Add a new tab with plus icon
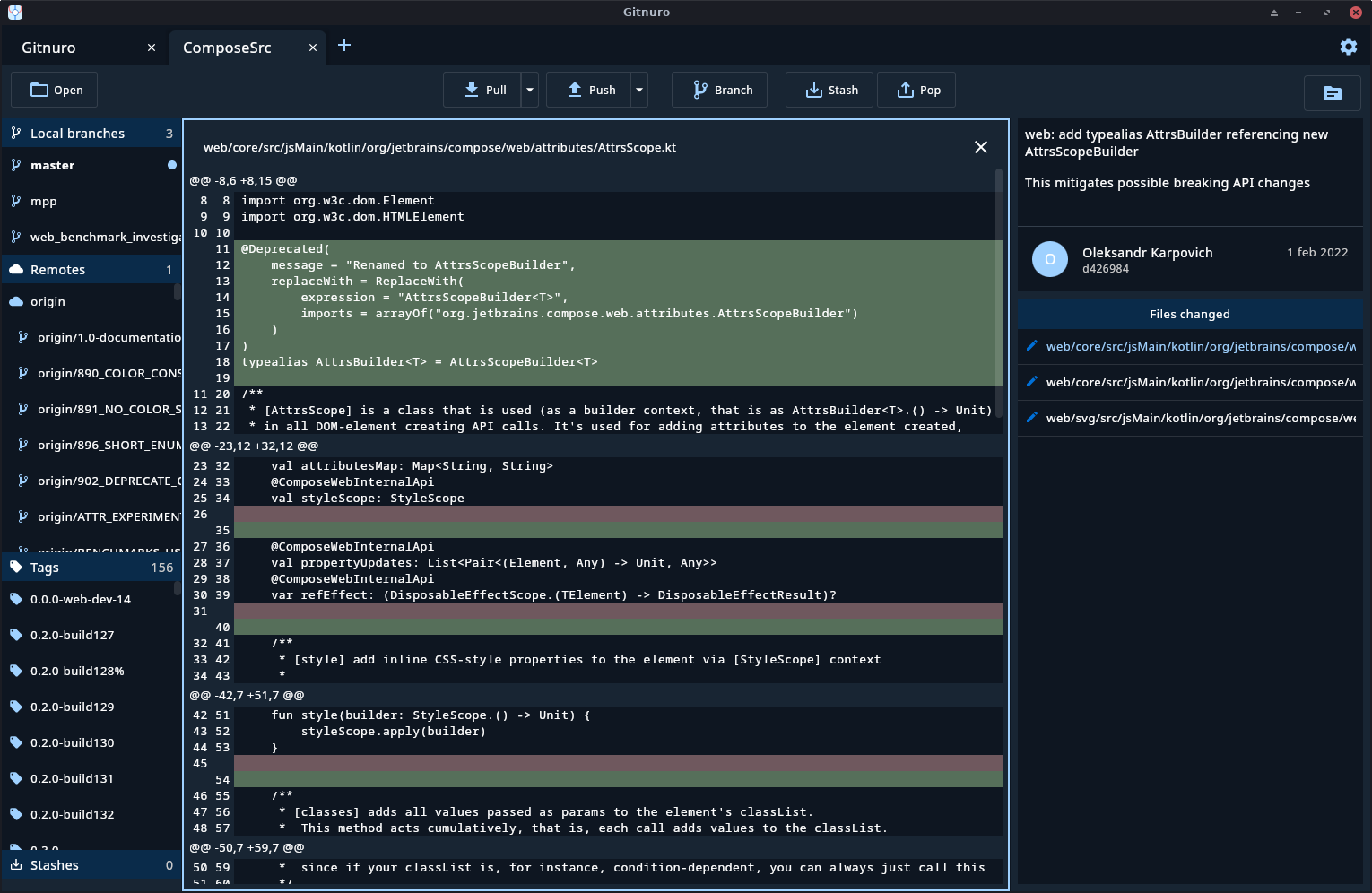The width and height of the screenshot is (1372, 893). (x=344, y=45)
